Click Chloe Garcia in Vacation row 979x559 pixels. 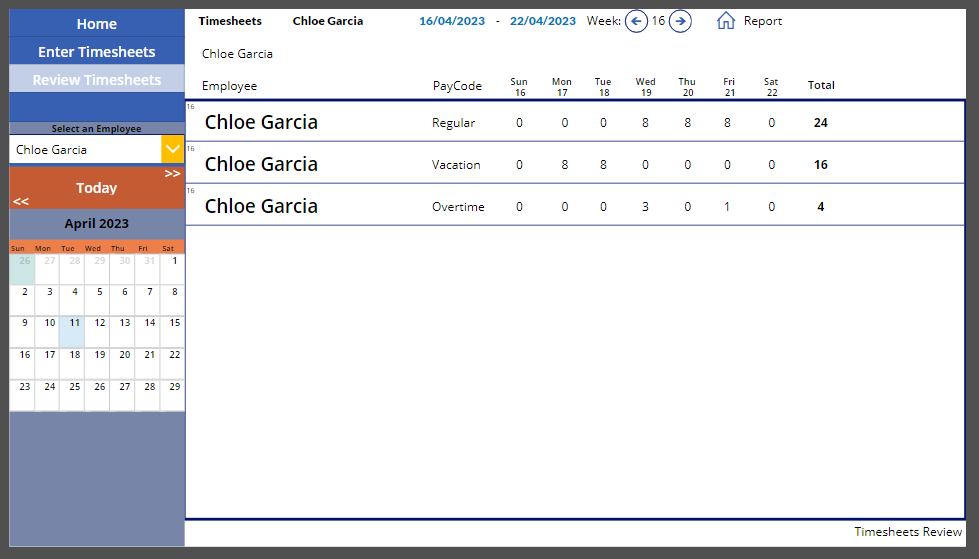261,164
